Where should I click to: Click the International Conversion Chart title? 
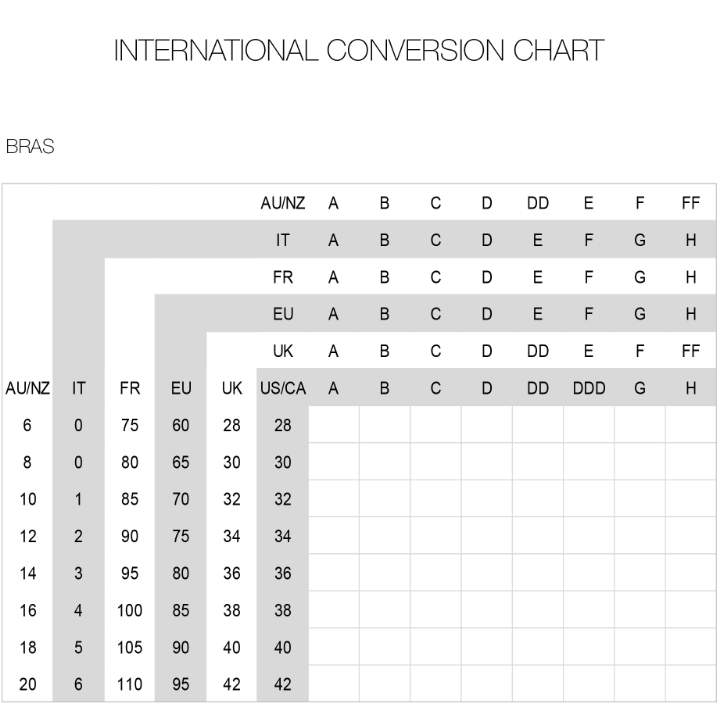coord(359,50)
